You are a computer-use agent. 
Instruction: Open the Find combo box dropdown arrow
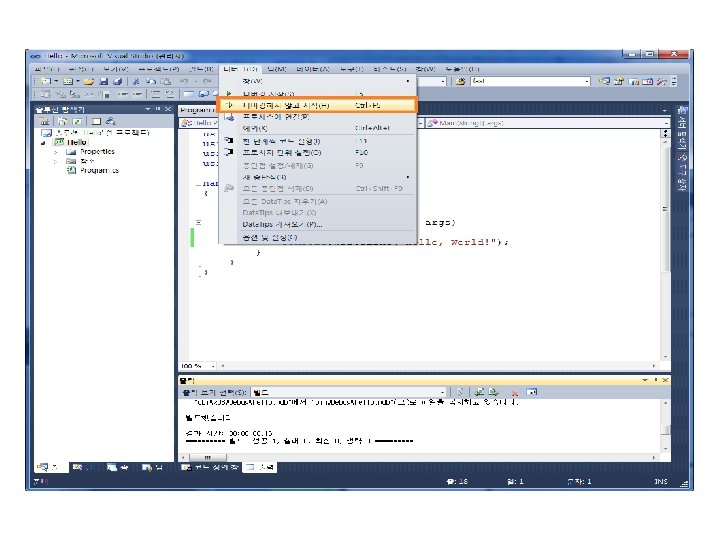coord(587,81)
